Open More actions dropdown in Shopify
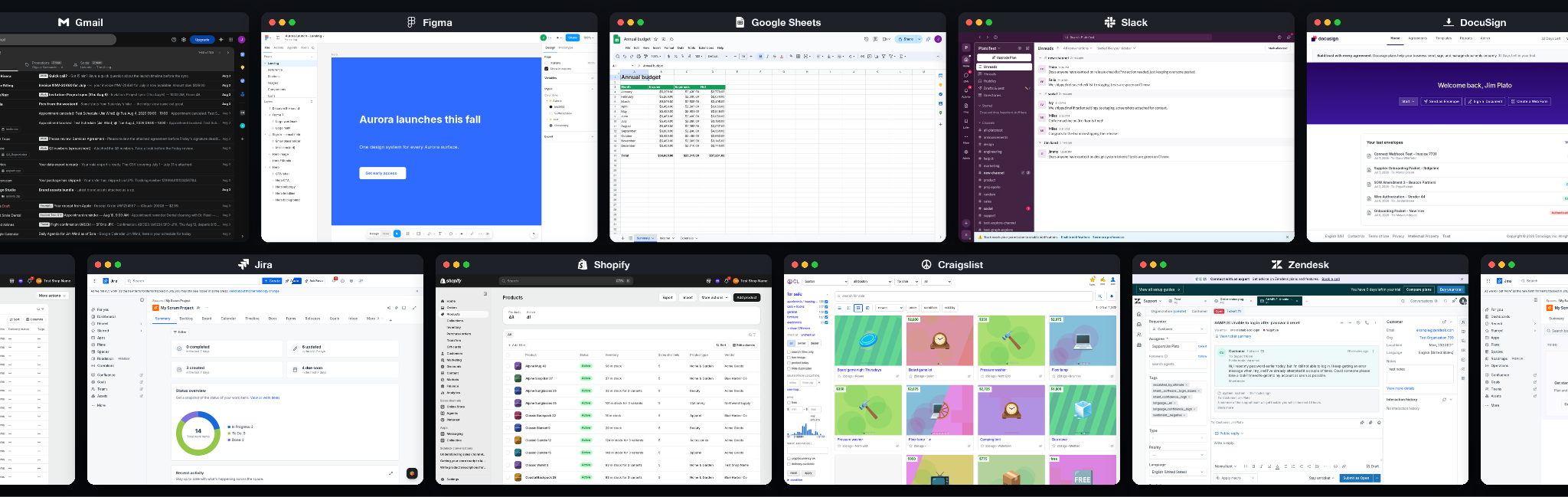This screenshot has width=1568, height=497. click(x=715, y=297)
